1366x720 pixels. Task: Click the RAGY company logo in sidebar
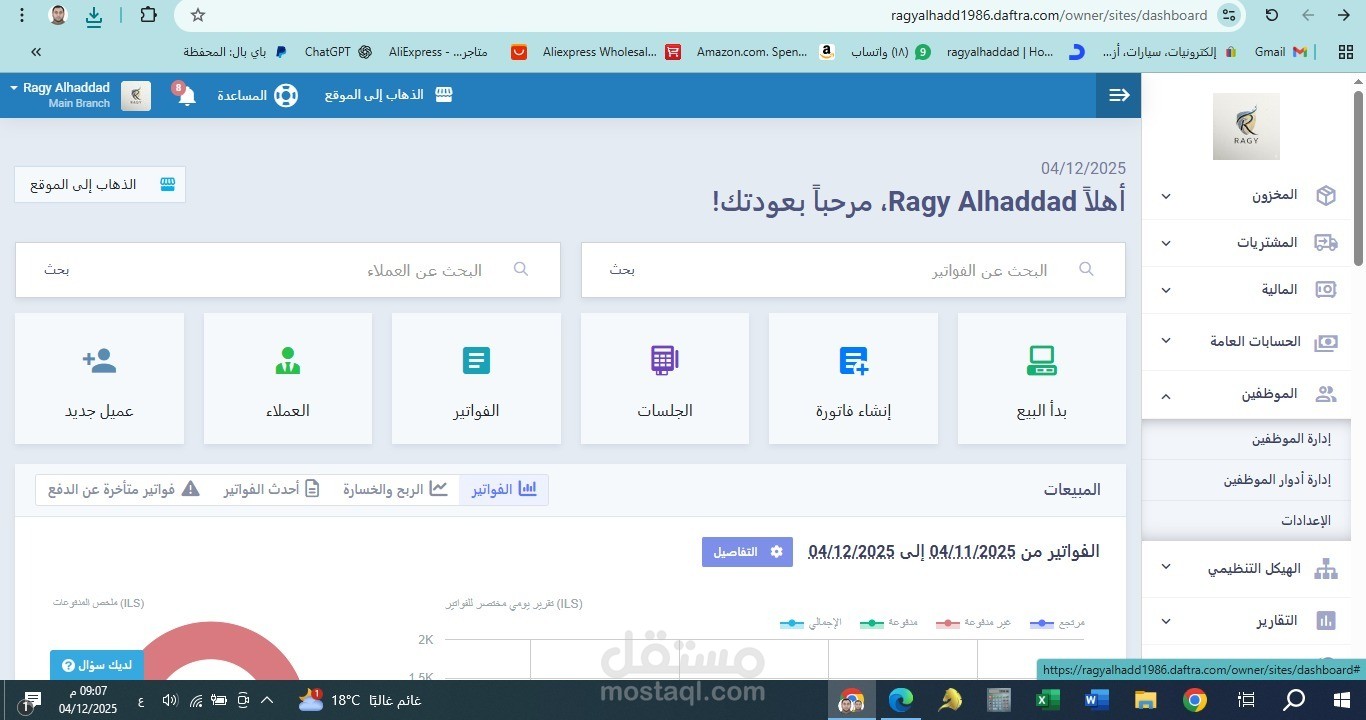pyautogui.click(x=1246, y=127)
